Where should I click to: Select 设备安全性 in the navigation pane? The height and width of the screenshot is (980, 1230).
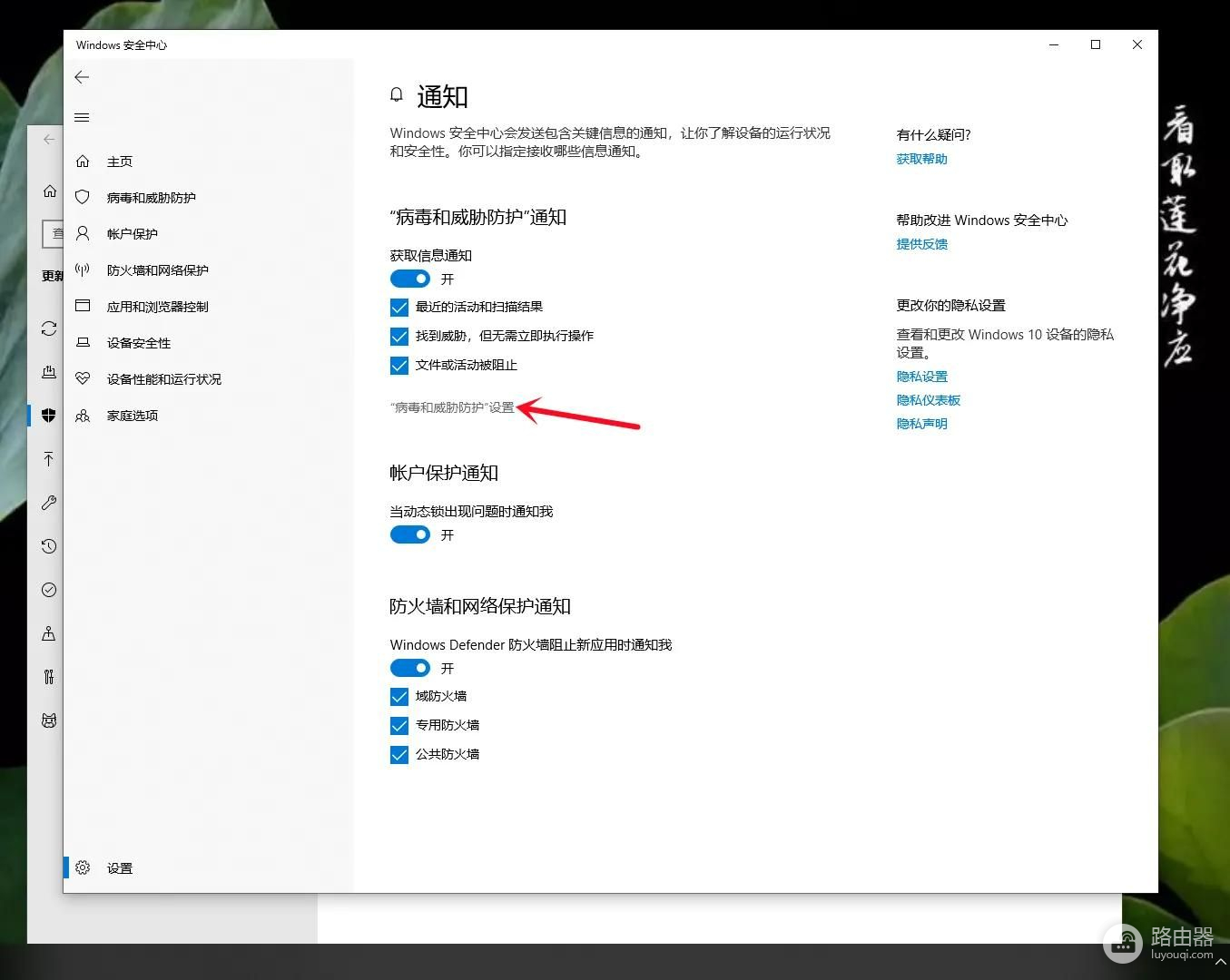(139, 343)
